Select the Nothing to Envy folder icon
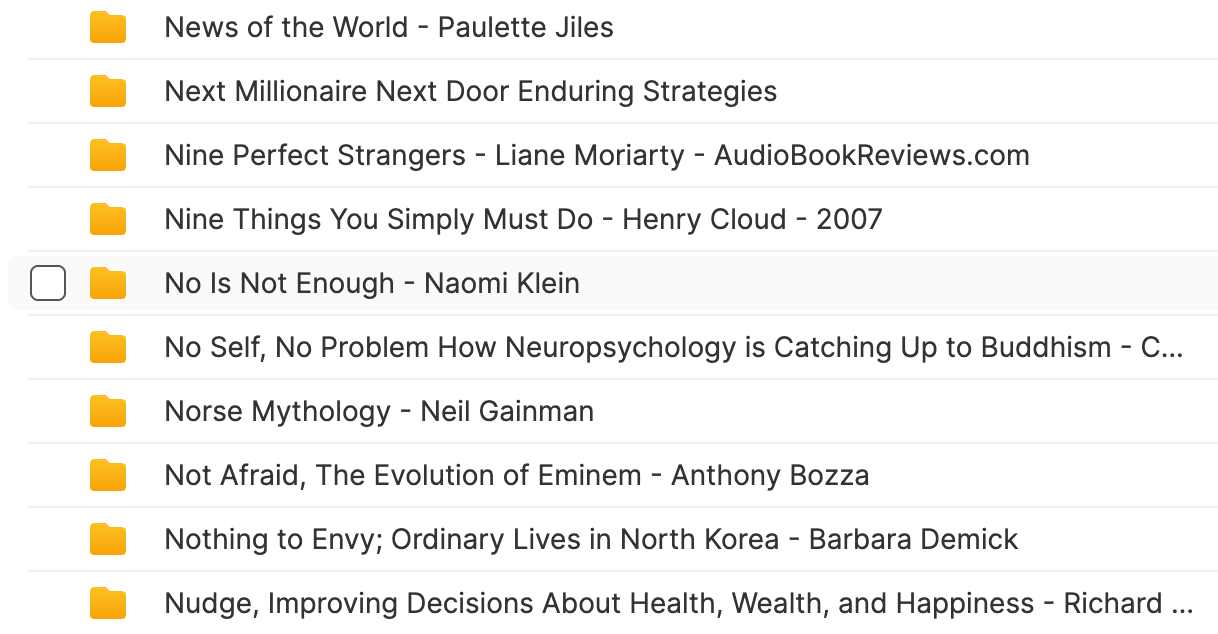 (x=108, y=540)
